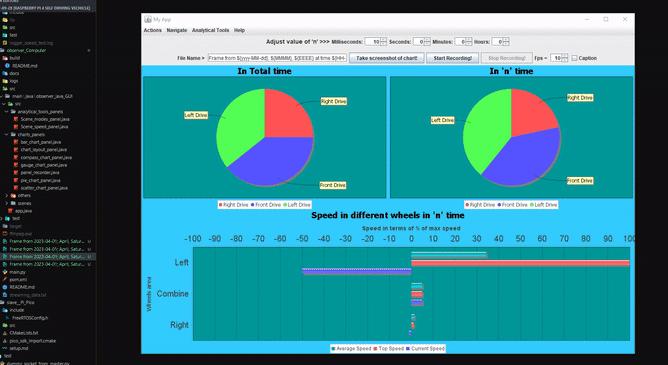Enable the Caption checkbox
The width and height of the screenshot is (668, 365).
574,58
